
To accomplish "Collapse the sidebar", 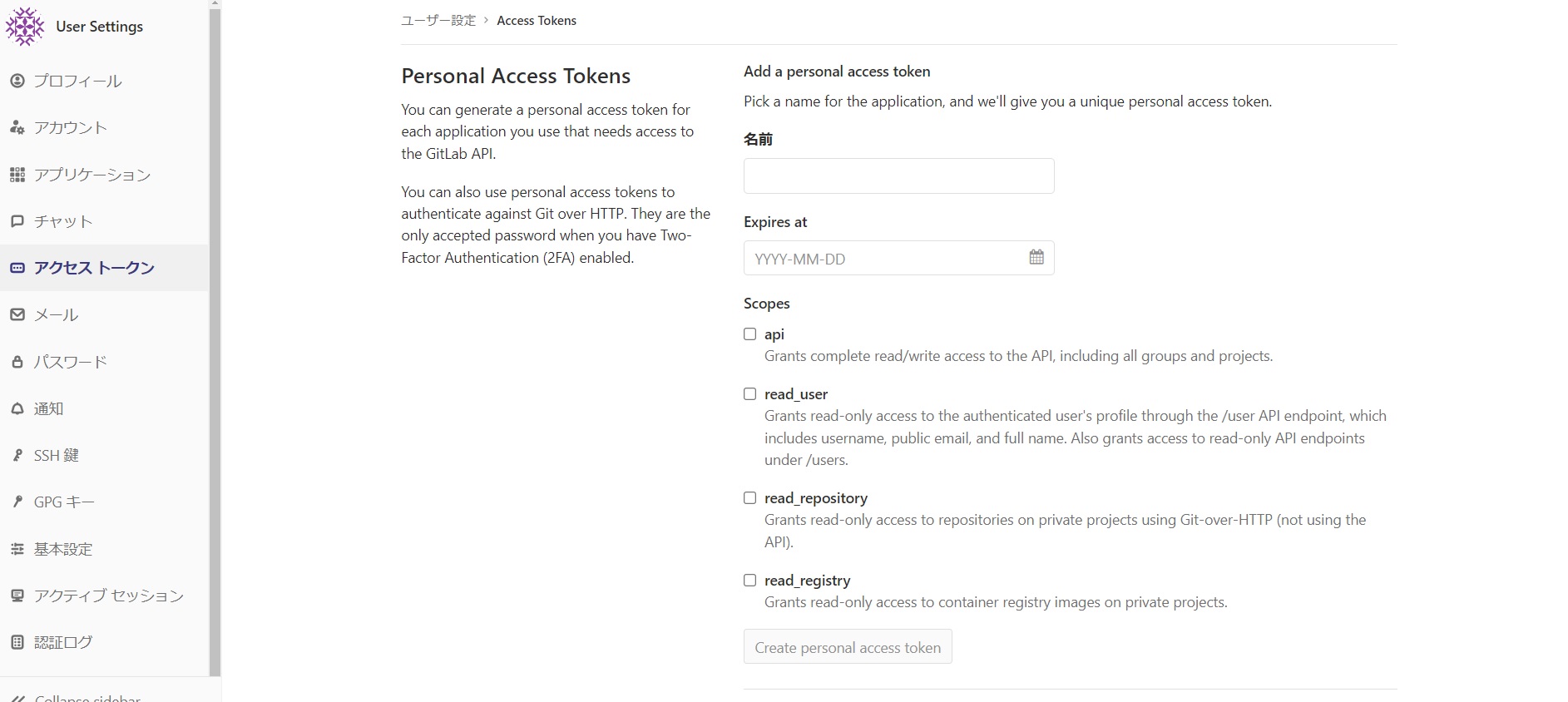I will coord(79,697).
